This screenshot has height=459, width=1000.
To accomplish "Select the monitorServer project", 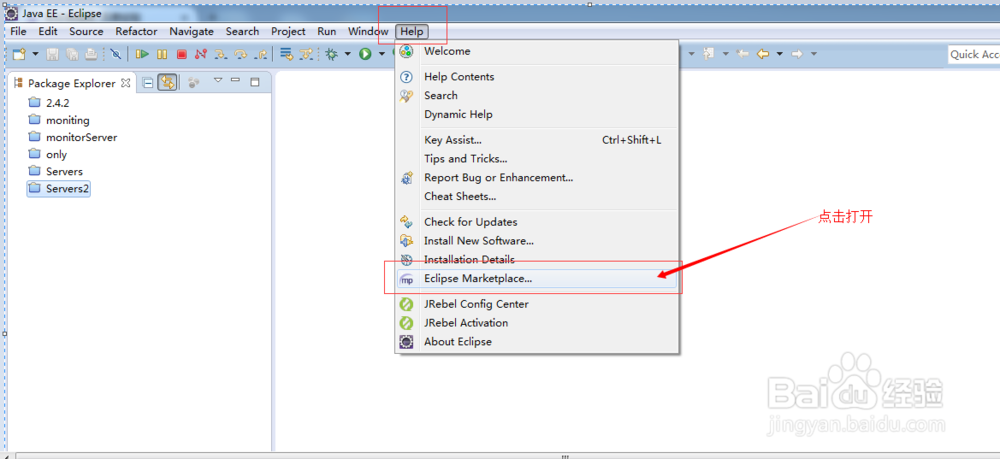I will pyautogui.click(x=73, y=137).
